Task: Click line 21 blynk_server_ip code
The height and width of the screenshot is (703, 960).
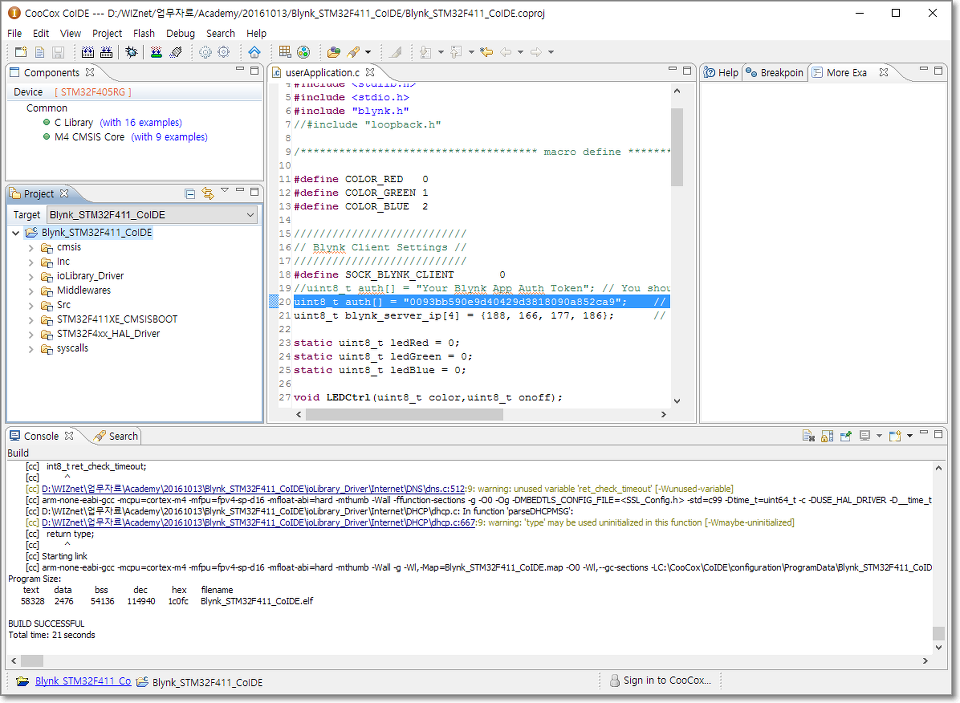Action: tap(453, 316)
